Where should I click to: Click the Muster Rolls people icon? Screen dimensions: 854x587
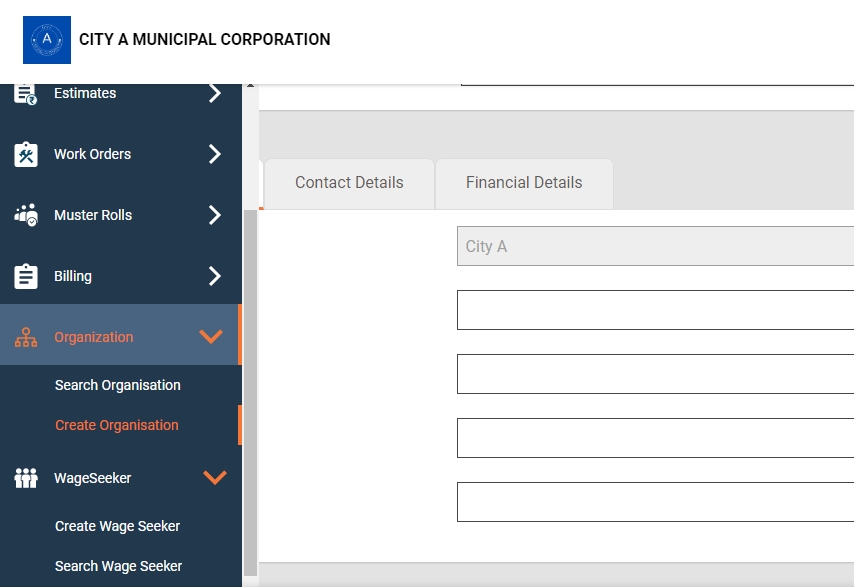tap(26, 216)
